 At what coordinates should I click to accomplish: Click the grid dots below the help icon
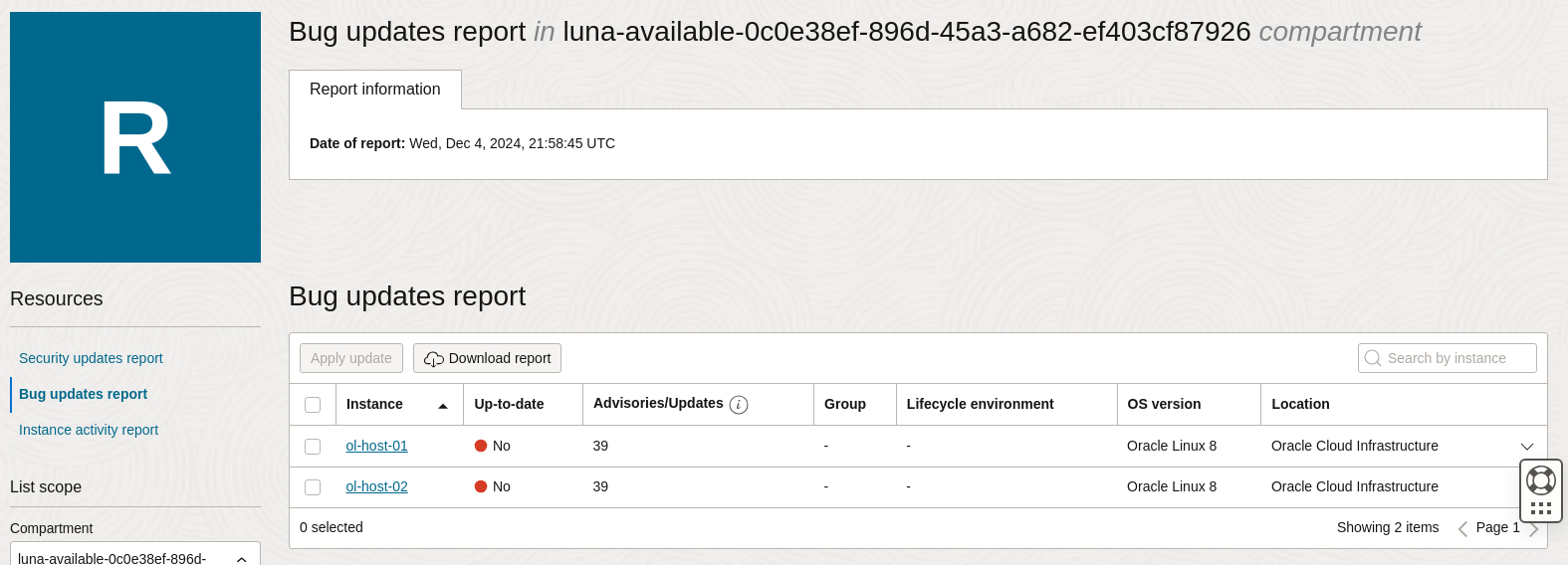coord(1541,508)
